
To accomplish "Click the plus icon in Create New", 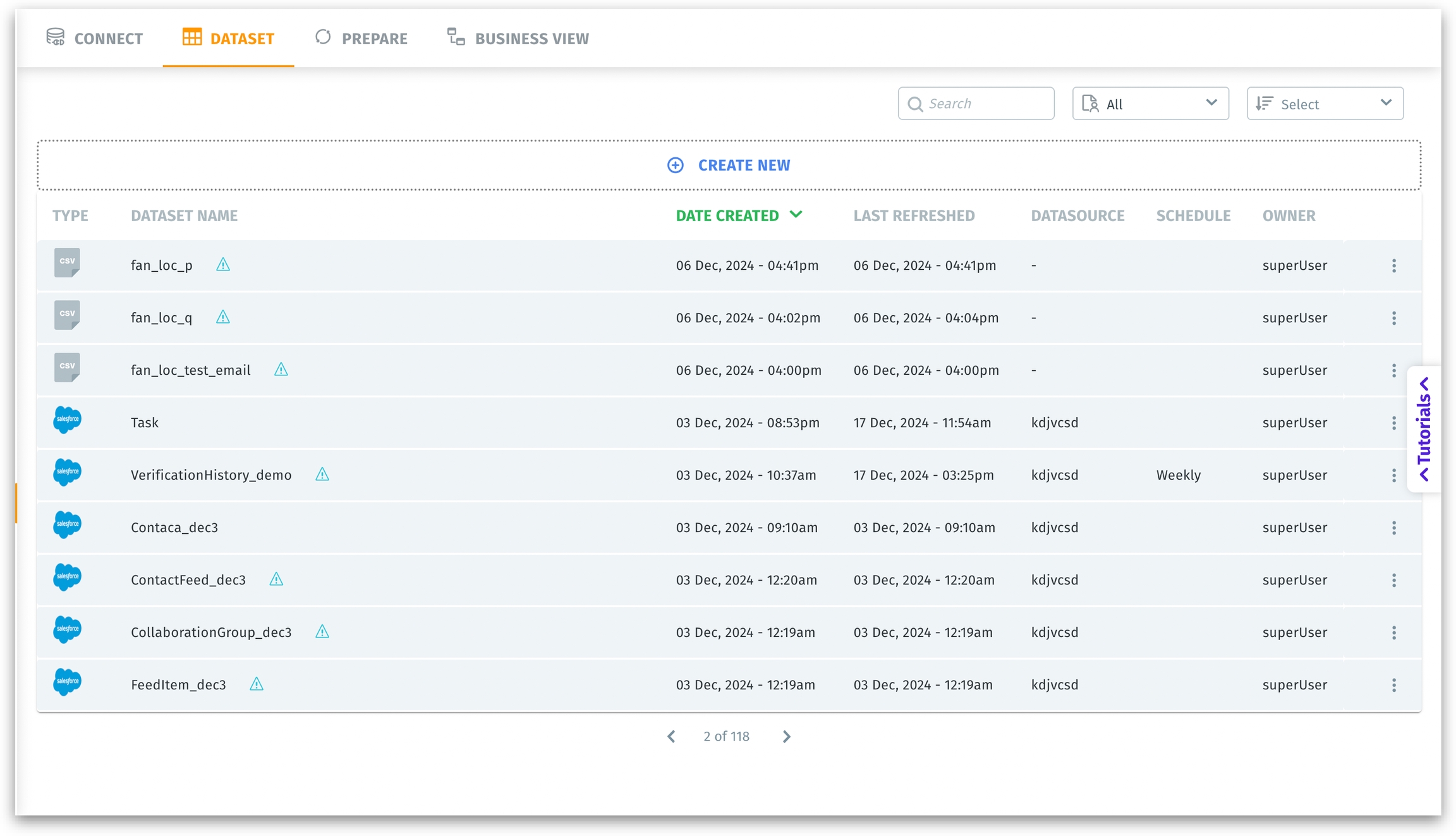I will [x=675, y=165].
